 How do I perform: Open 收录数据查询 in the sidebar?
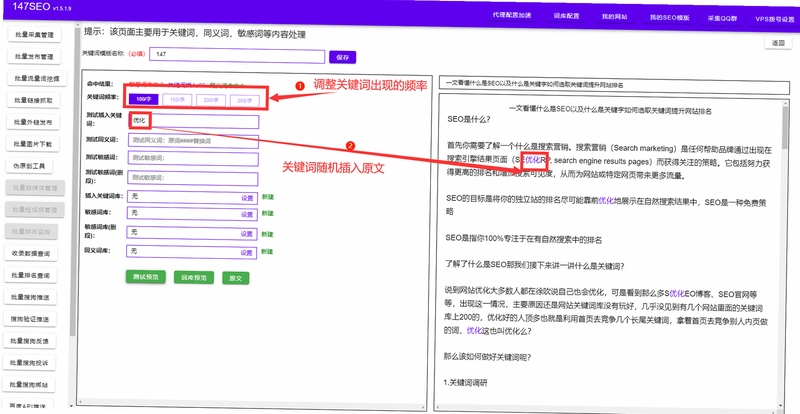click(x=32, y=254)
